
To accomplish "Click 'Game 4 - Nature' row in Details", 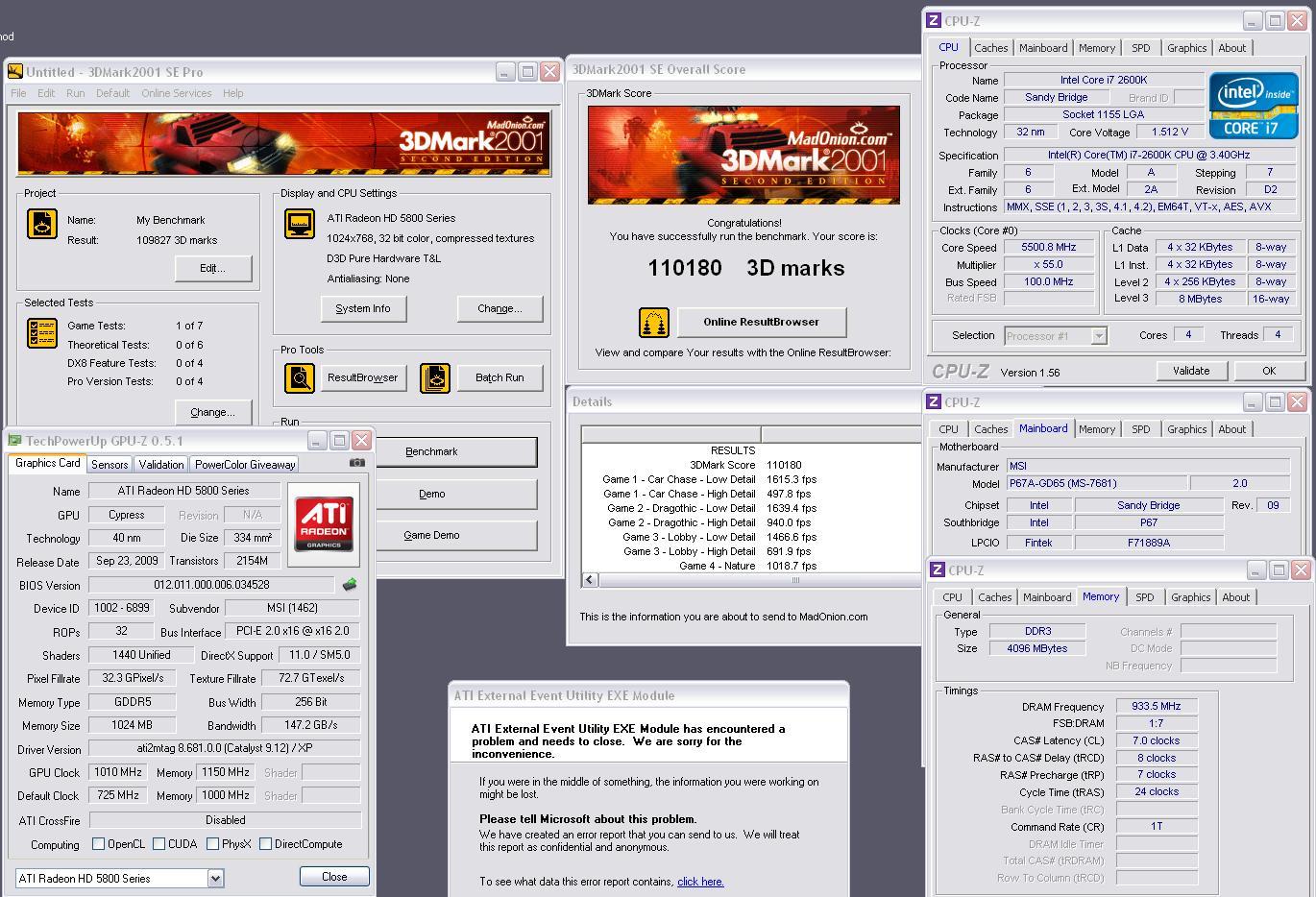I will point(751,566).
